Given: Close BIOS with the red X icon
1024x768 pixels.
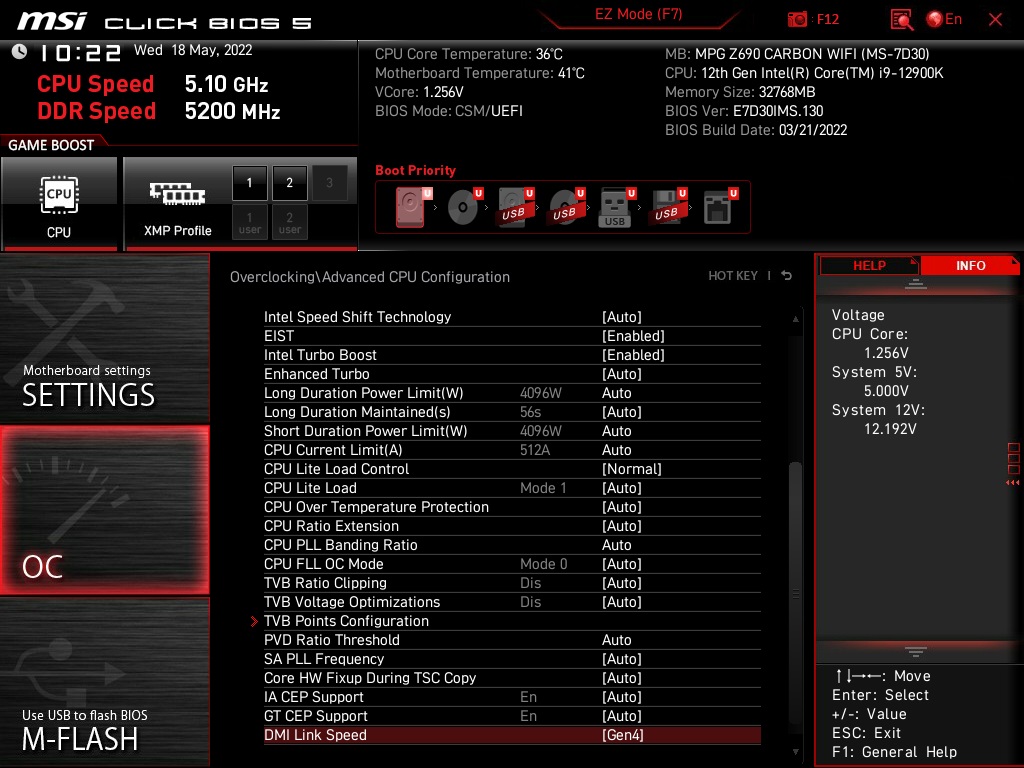Looking at the screenshot, I should (x=995, y=20).
